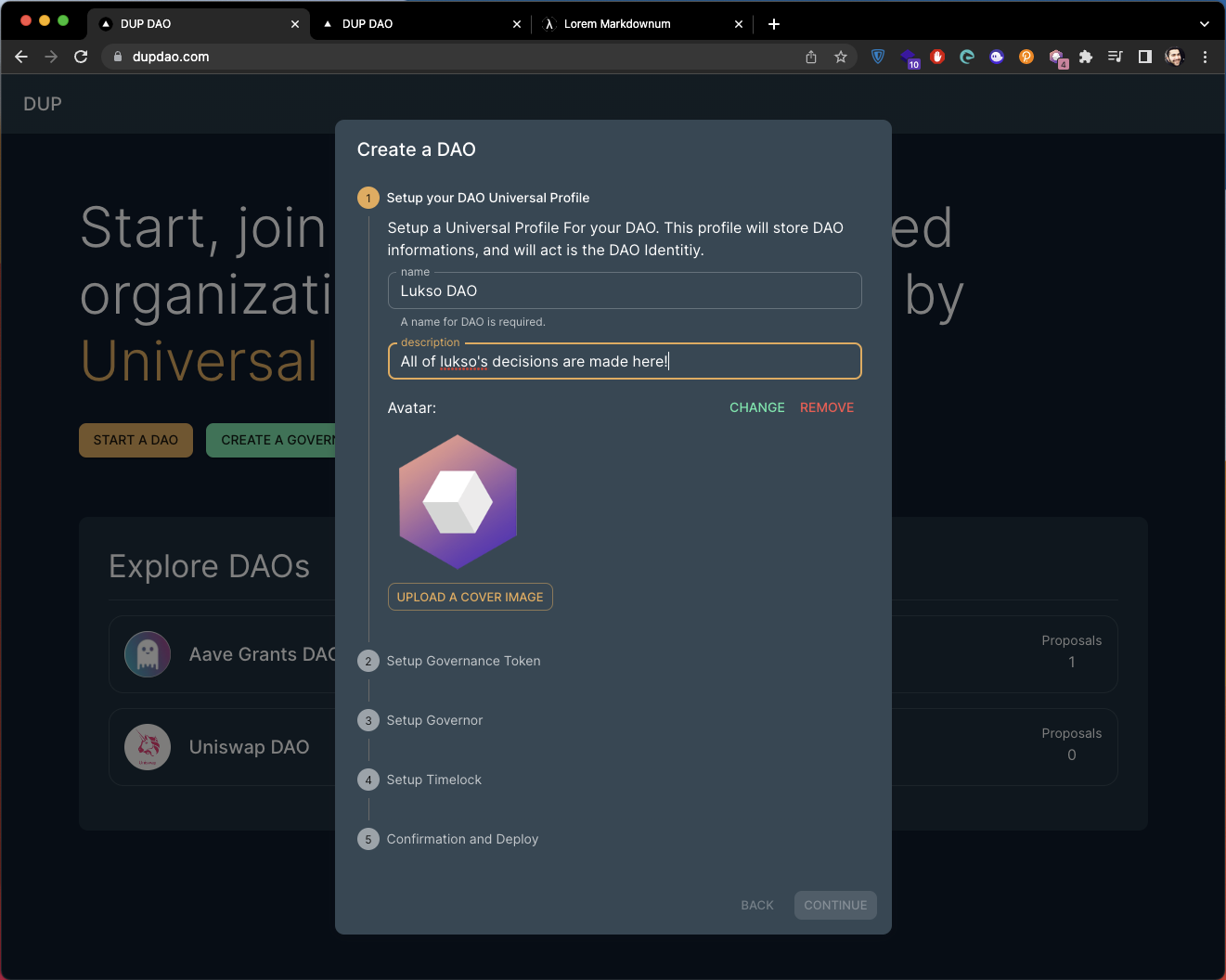1226x980 pixels.
Task: Open the Phantom ghost wallet extension
Action: [x=997, y=57]
